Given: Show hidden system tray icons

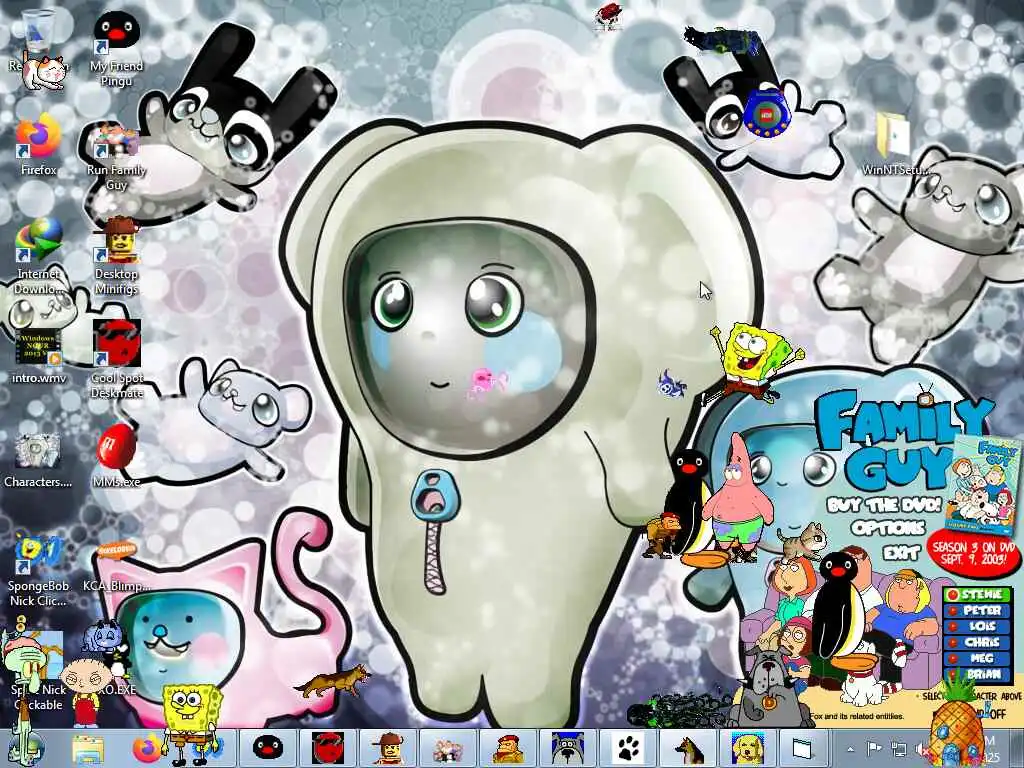Looking at the screenshot, I should 850,749.
